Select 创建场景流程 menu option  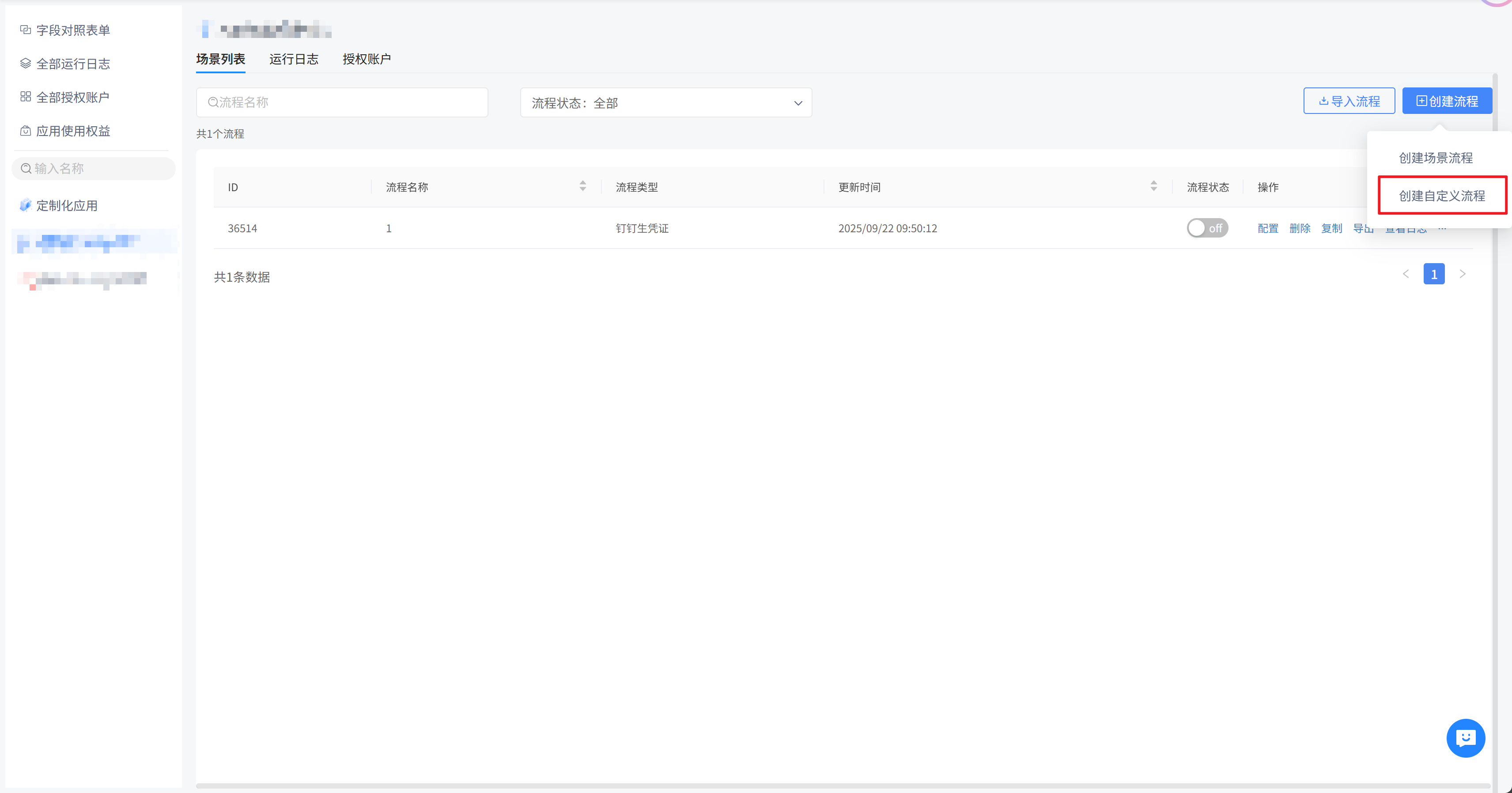pyautogui.click(x=1435, y=157)
